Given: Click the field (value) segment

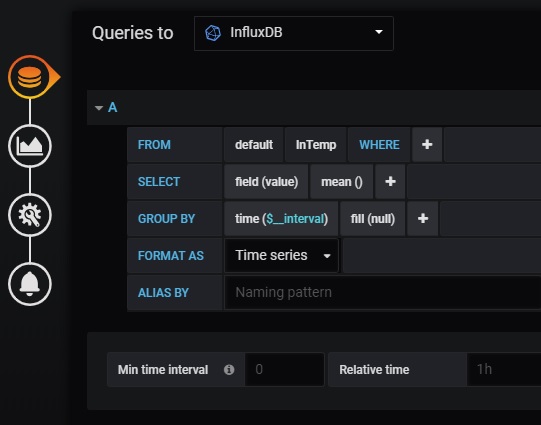Looking at the screenshot, I should click(266, 181).
